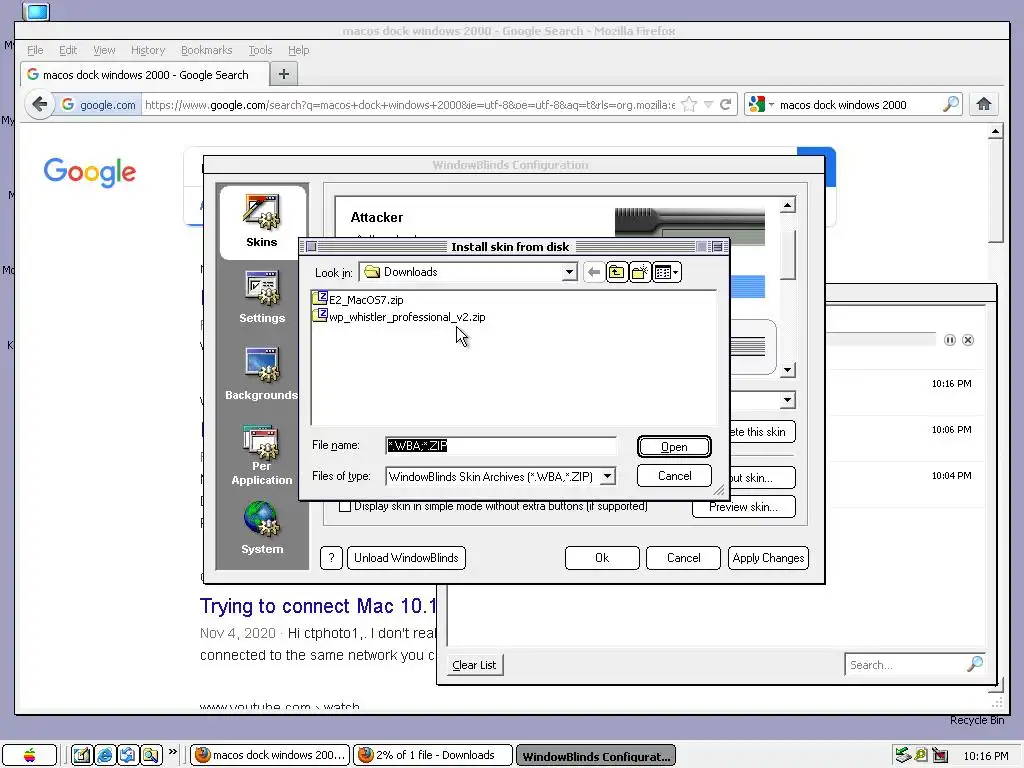Open the Edit menu in Firefox
This screenshot has width=1024, height=768.
tap(68, 50)
